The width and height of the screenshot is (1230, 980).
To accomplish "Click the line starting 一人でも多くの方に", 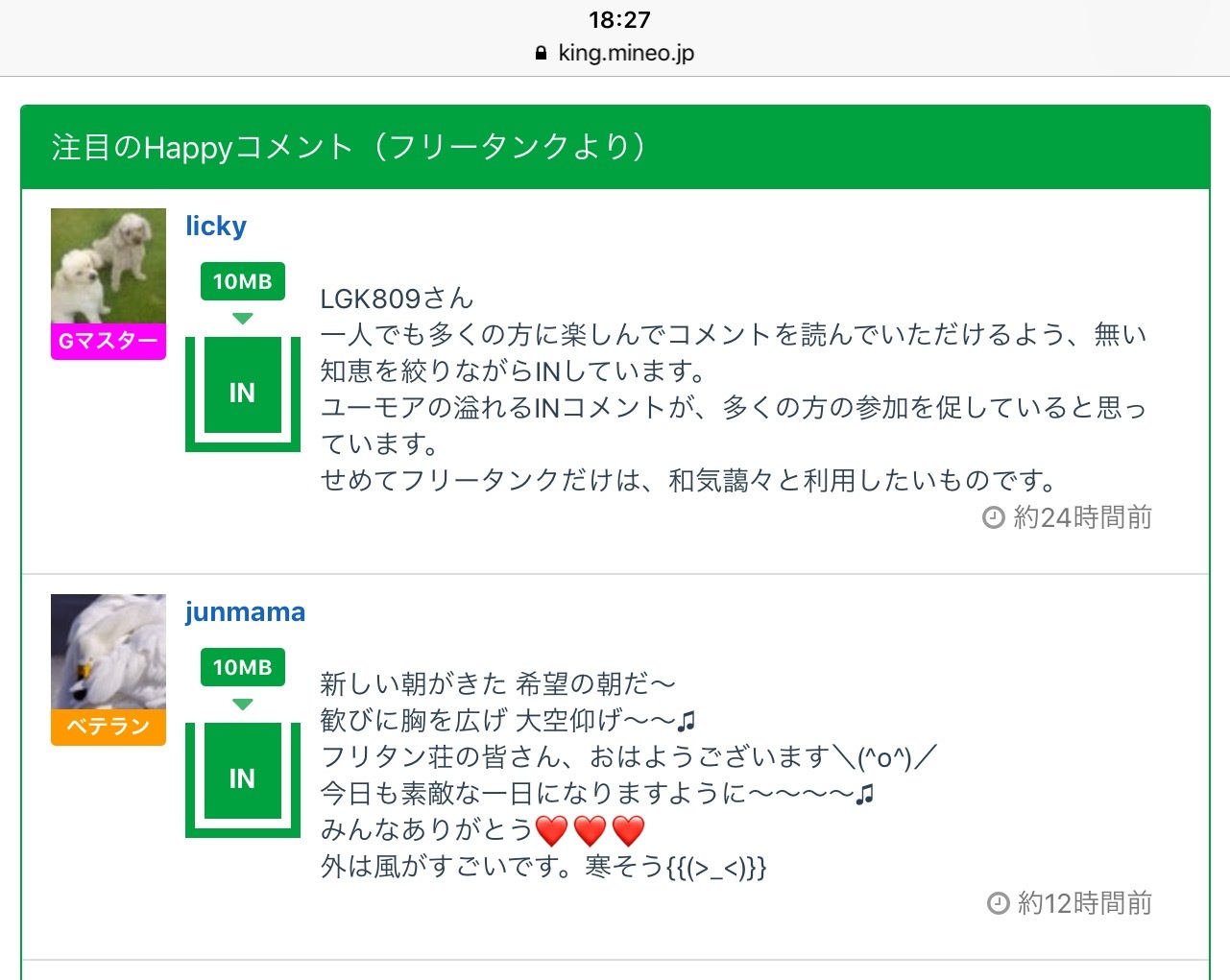I will 734,335.
